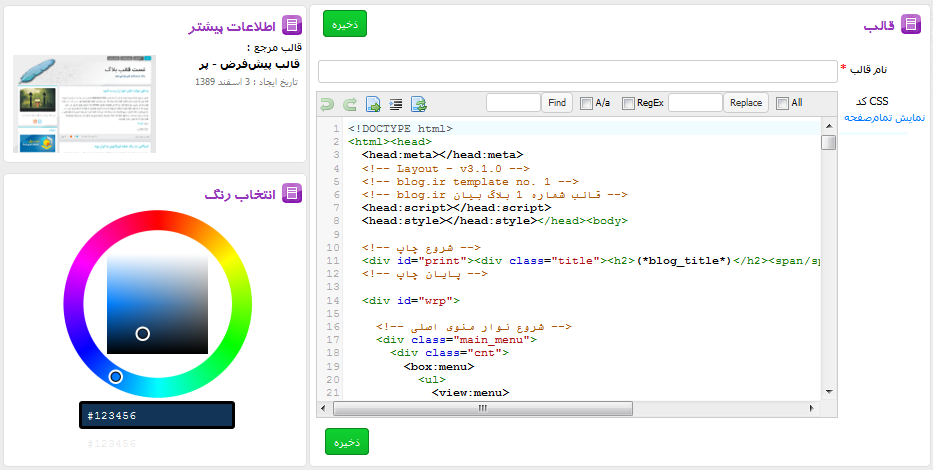Image resolution: width=933 pixels, height=470 pixels.
Task: Check the All replace option
Action: [782, 103]
